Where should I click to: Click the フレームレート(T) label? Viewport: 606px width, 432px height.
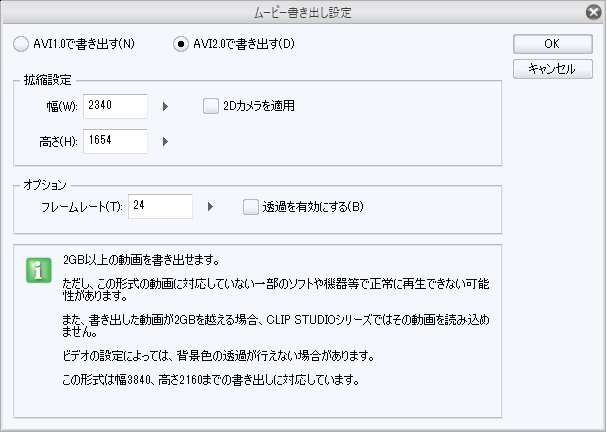[x=82, y=206]
